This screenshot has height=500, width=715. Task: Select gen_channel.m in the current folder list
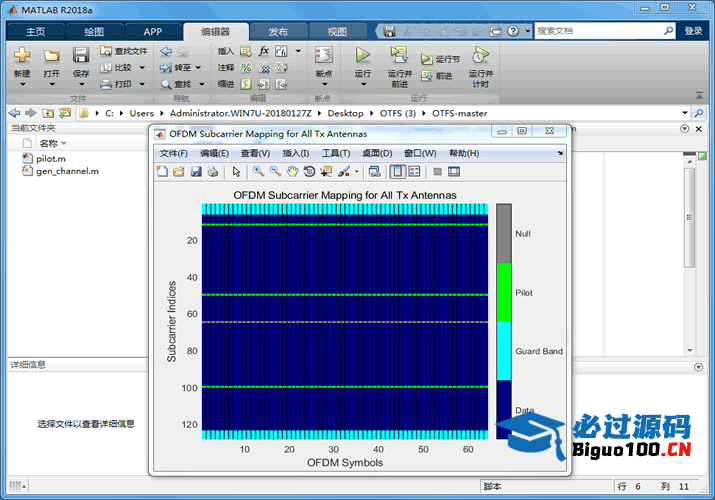(67, 171)
